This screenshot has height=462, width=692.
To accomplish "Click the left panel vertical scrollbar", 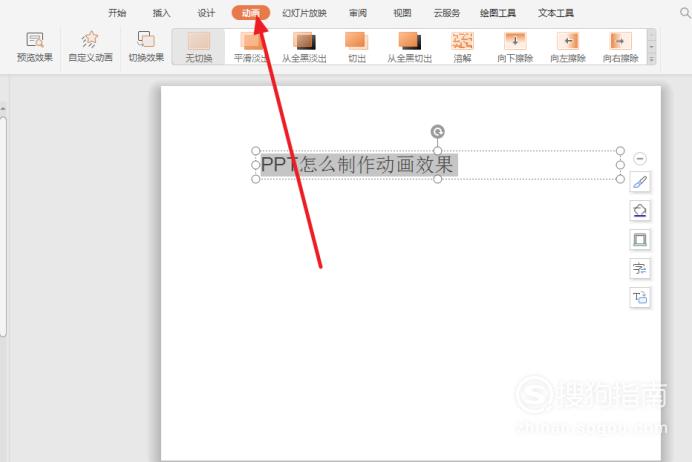I will [3, 225].
